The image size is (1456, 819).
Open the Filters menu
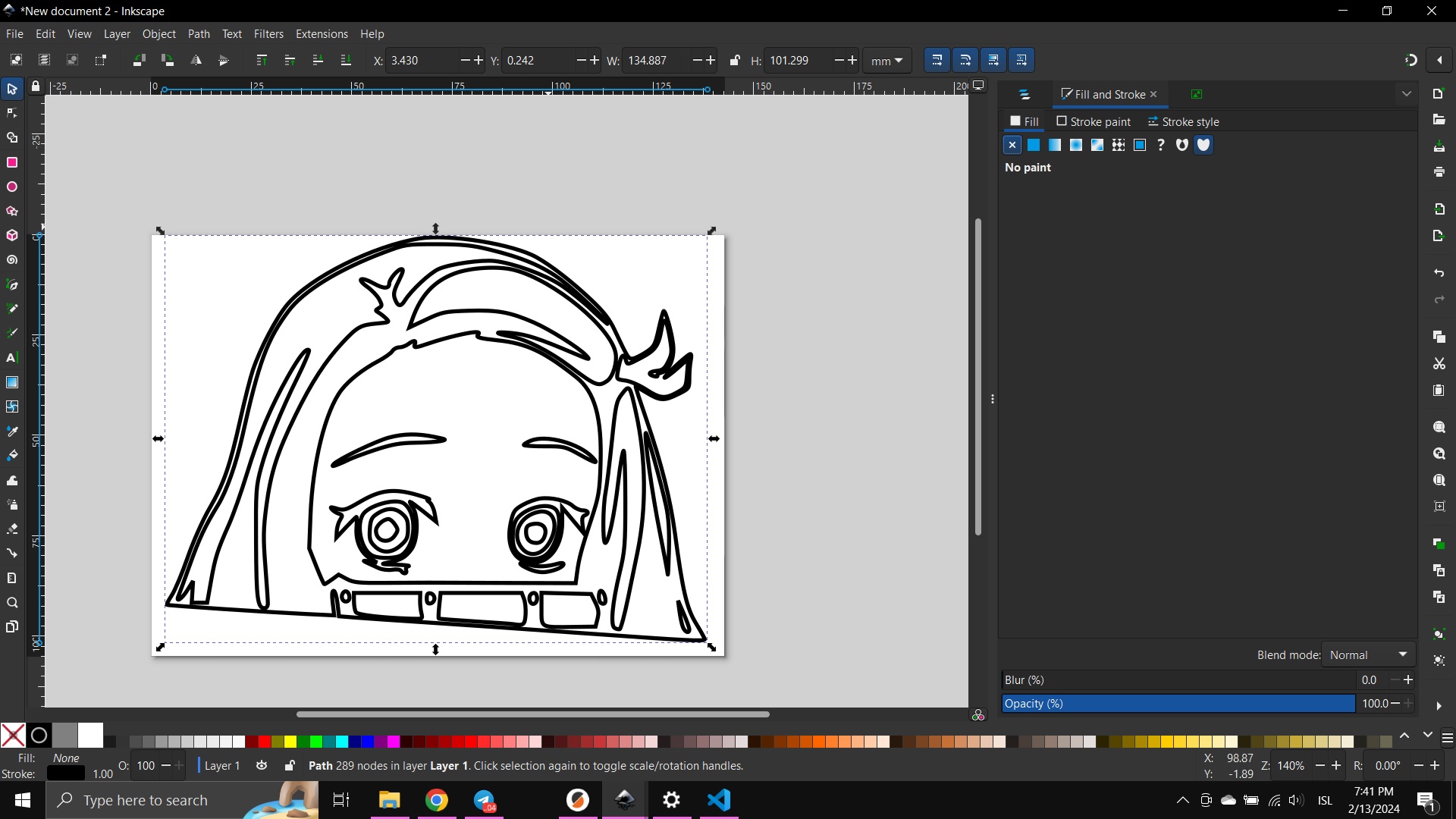(268, 34)
